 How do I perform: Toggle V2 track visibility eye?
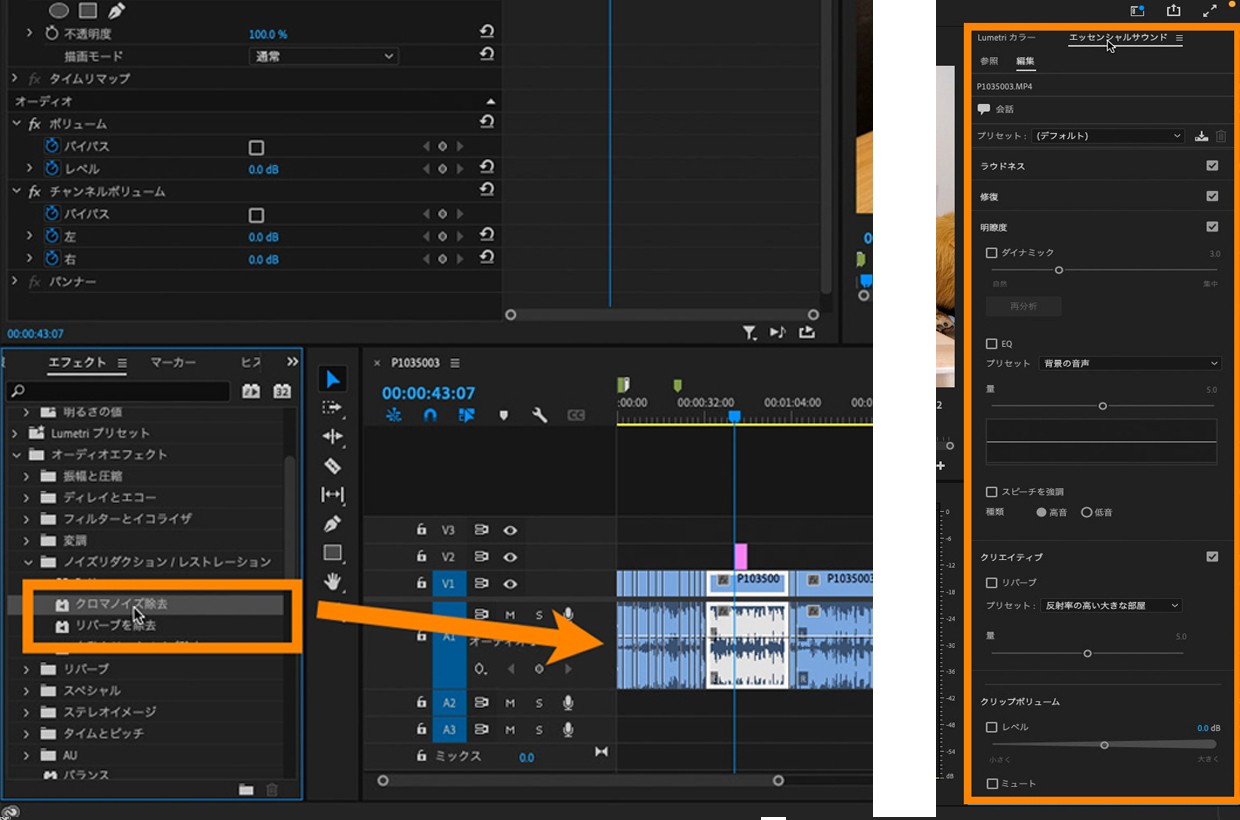pos(510,557)
